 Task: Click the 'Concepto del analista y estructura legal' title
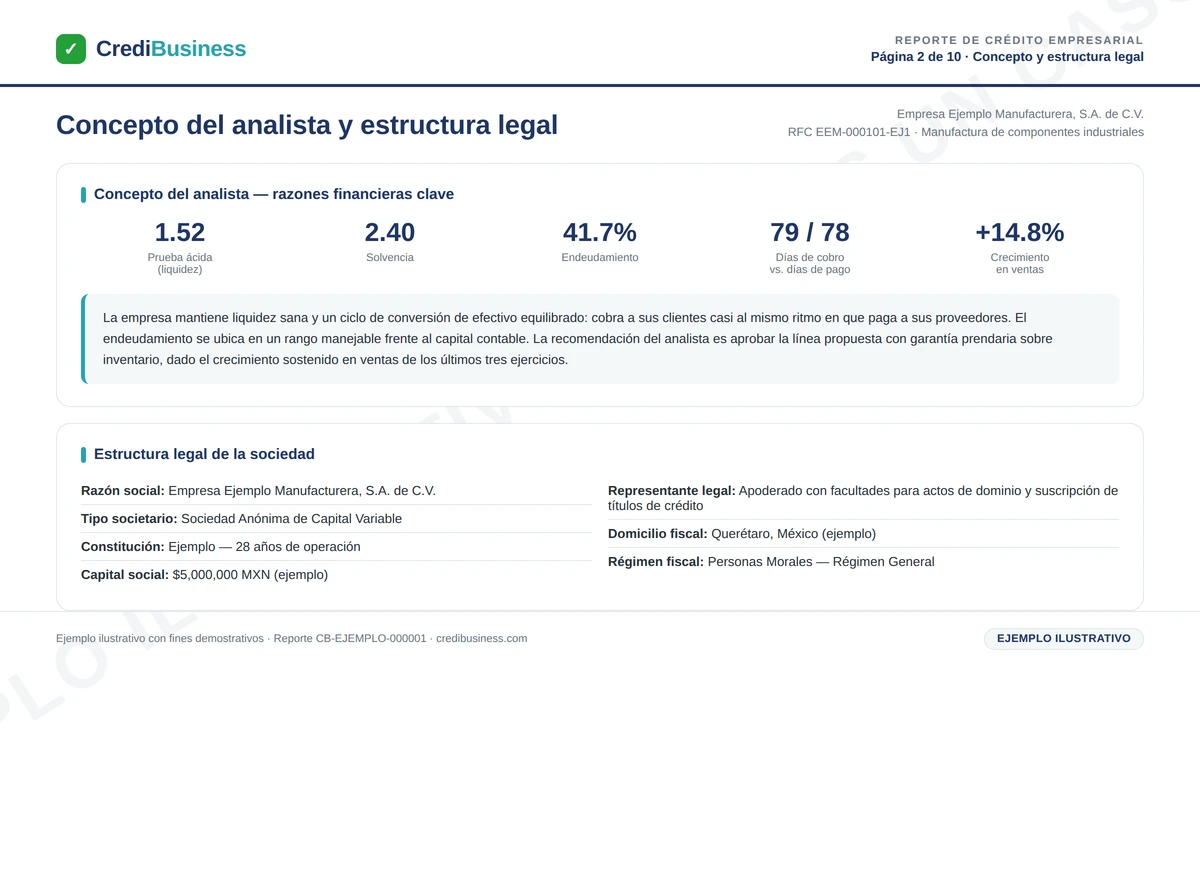[x=307, y=125]
